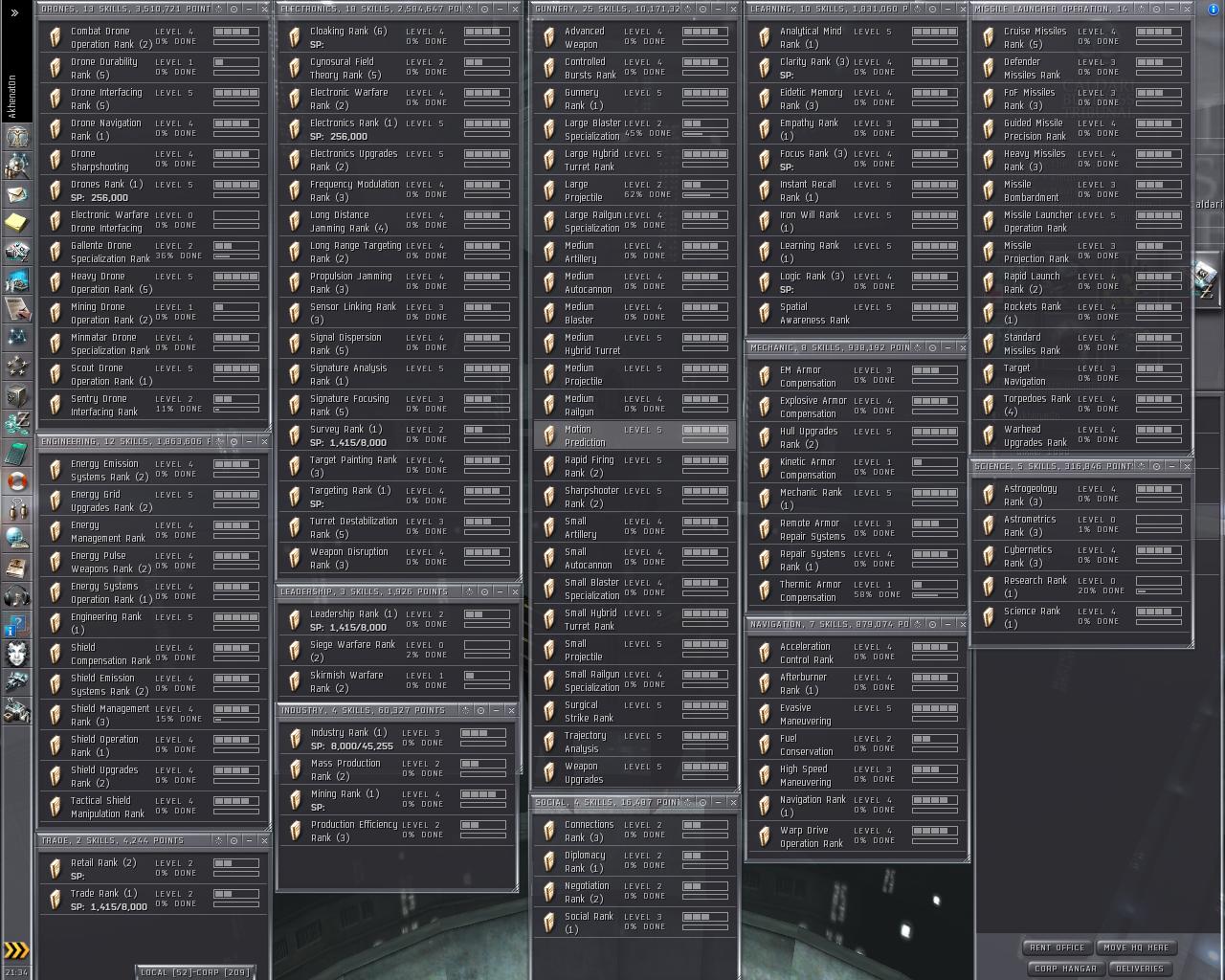Open the blue info question-mark sidebar icon
This screenshot has width=1225, height=980.
(x=16, y=625)
